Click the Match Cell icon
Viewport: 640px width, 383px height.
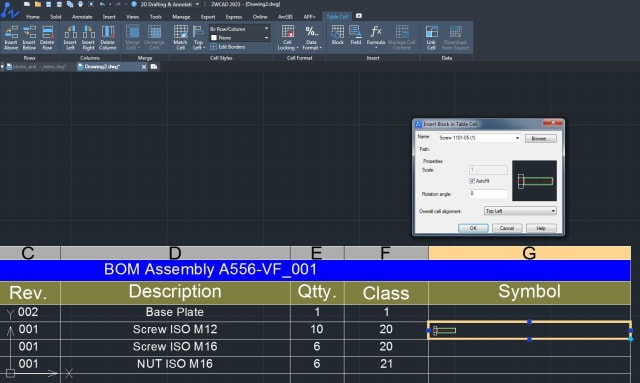[x=180, y=37]
